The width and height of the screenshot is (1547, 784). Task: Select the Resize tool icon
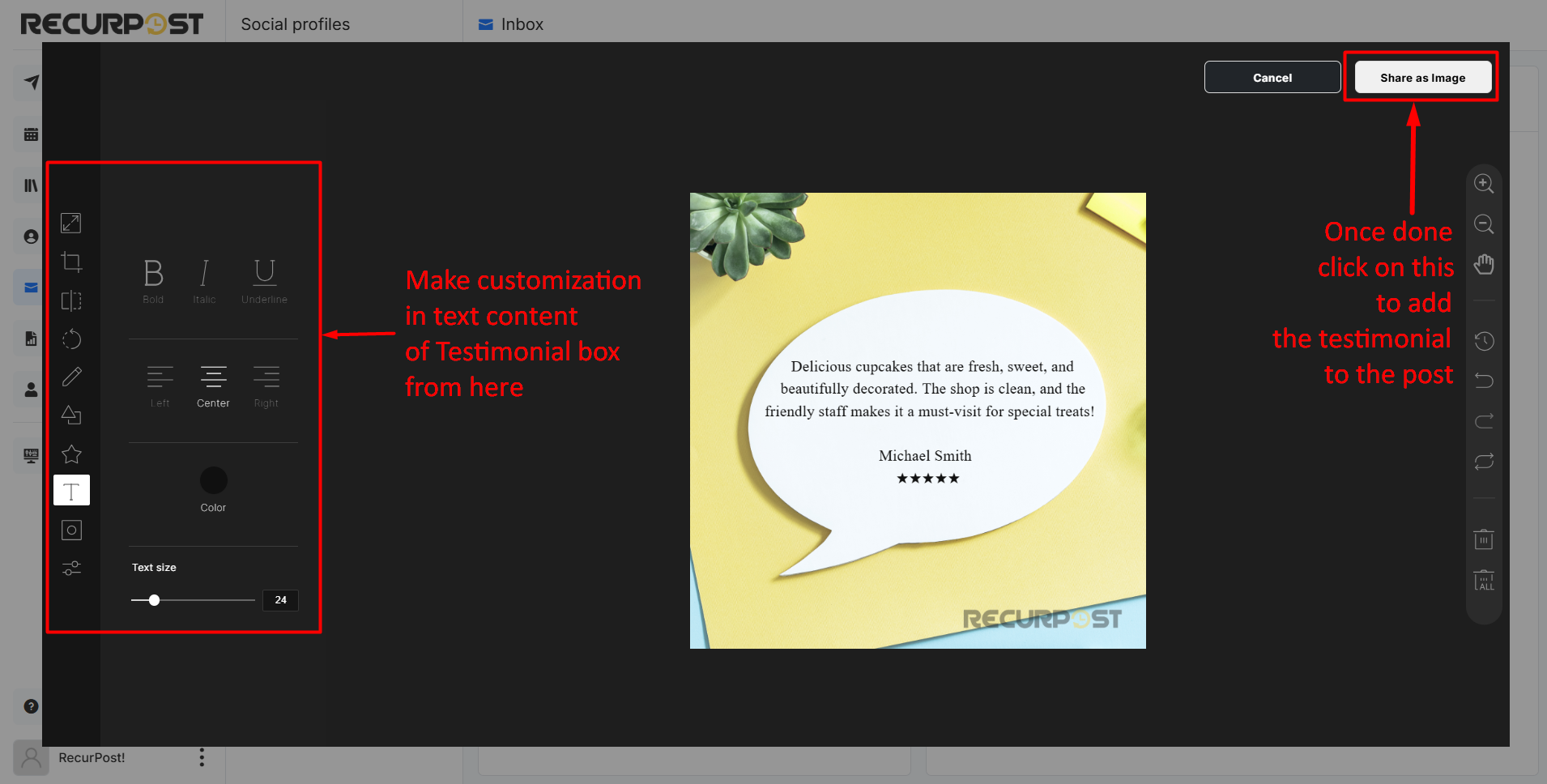pyautogui.click(x=71, y=223)
